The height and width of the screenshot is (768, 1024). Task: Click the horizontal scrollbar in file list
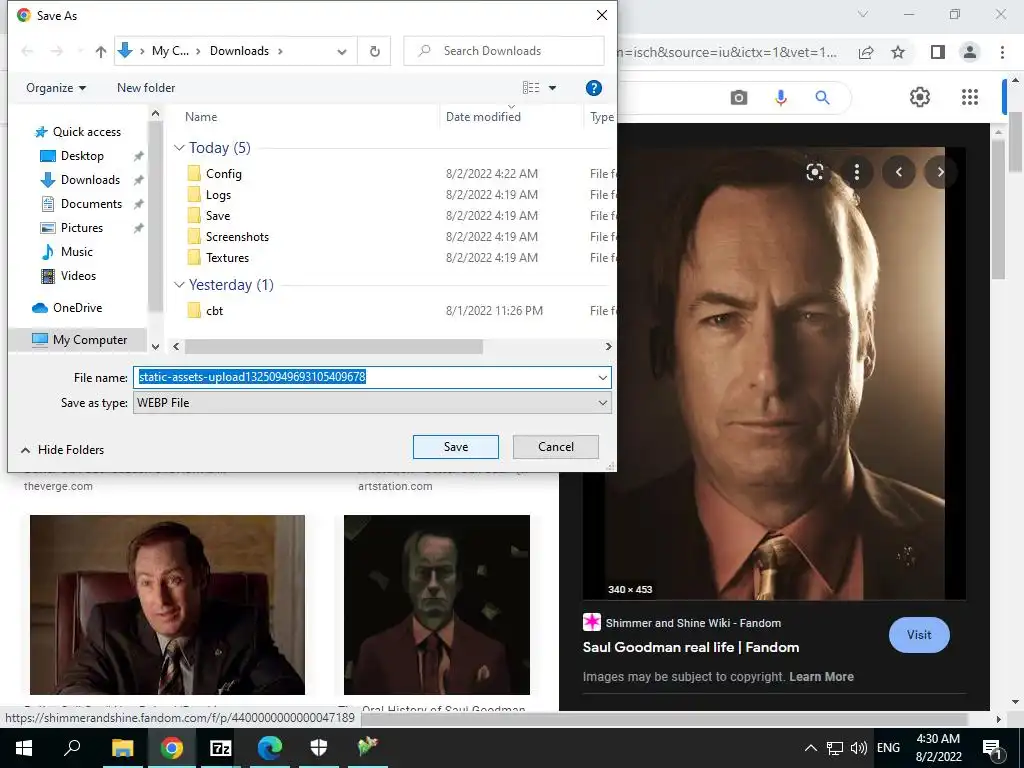(334, 347)
